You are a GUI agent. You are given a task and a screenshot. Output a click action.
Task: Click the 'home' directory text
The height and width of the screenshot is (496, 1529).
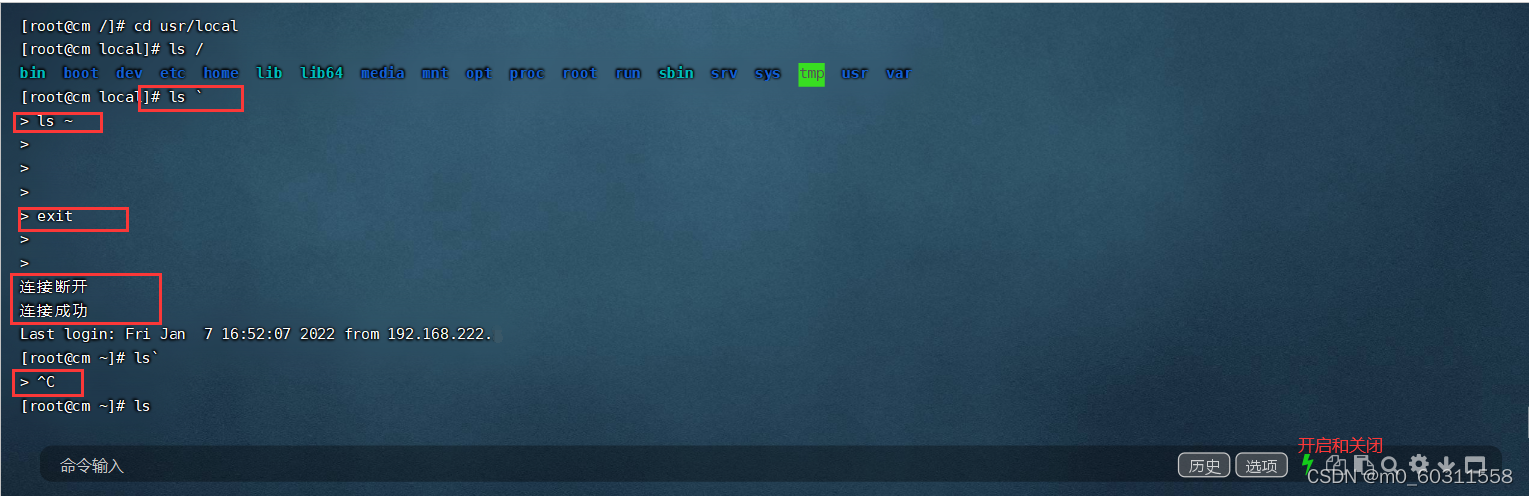tap(221, 73)
